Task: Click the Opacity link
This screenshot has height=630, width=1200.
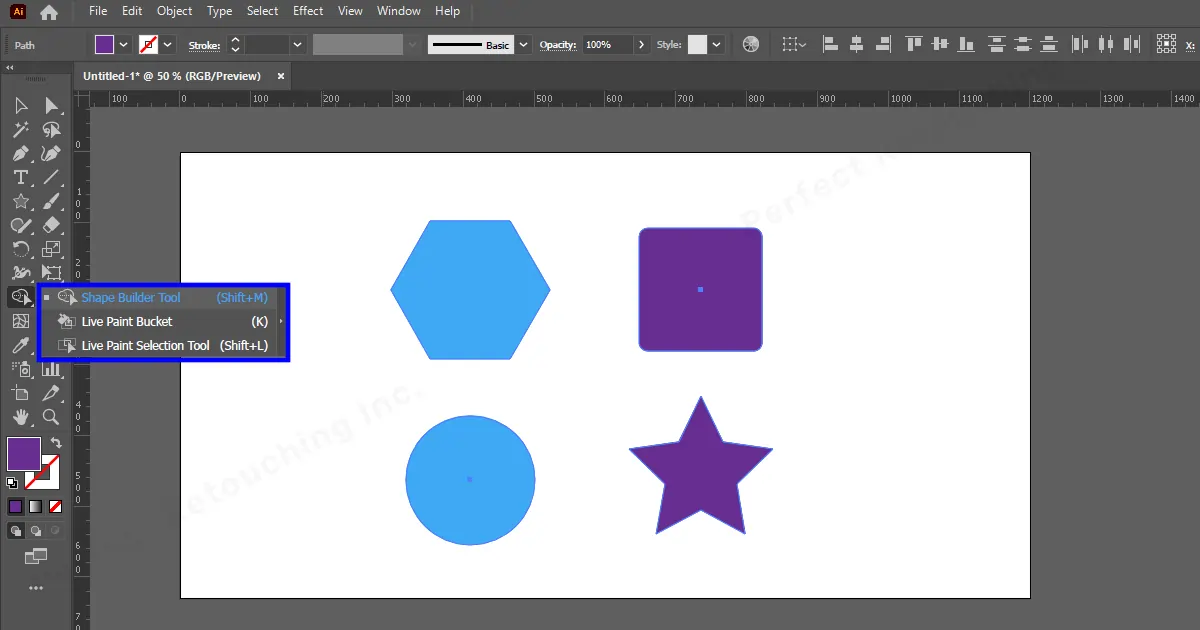Action: click(x=557, y=44)
